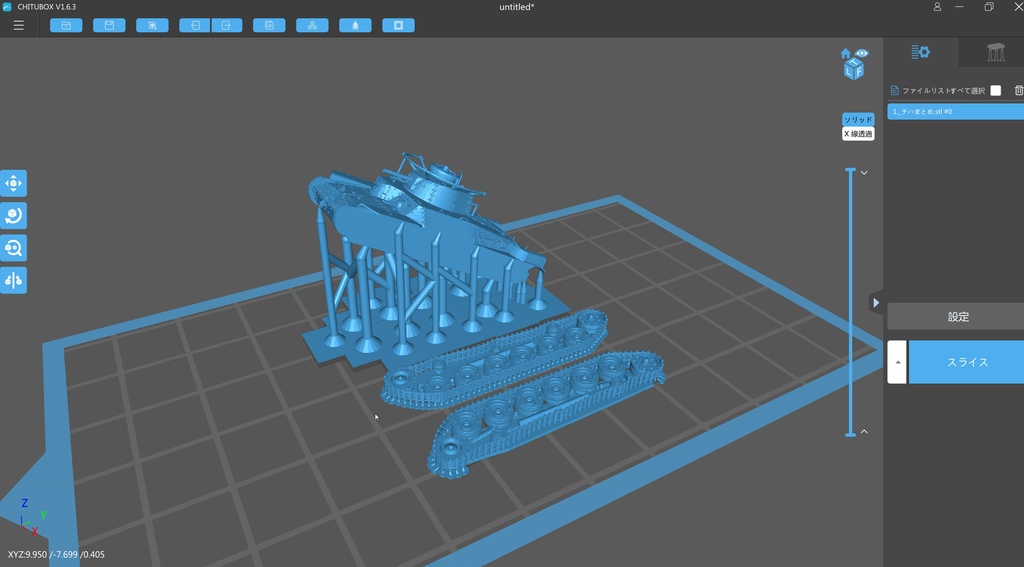The height and width of the screenshot is (567, 1024).
Task: Click the layer slider bottom chevron
Action: click(x=864, y=432)
